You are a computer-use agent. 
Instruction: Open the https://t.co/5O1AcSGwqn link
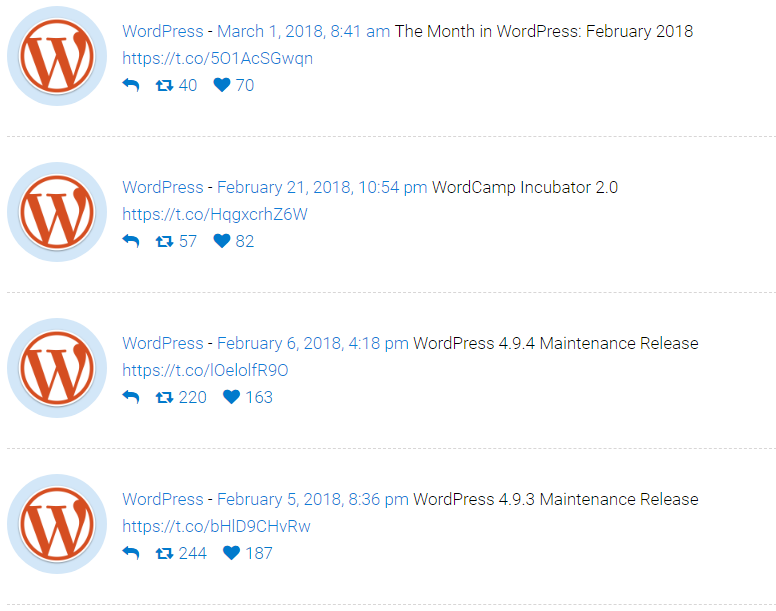pyautogui.click(x=217, y=58)
